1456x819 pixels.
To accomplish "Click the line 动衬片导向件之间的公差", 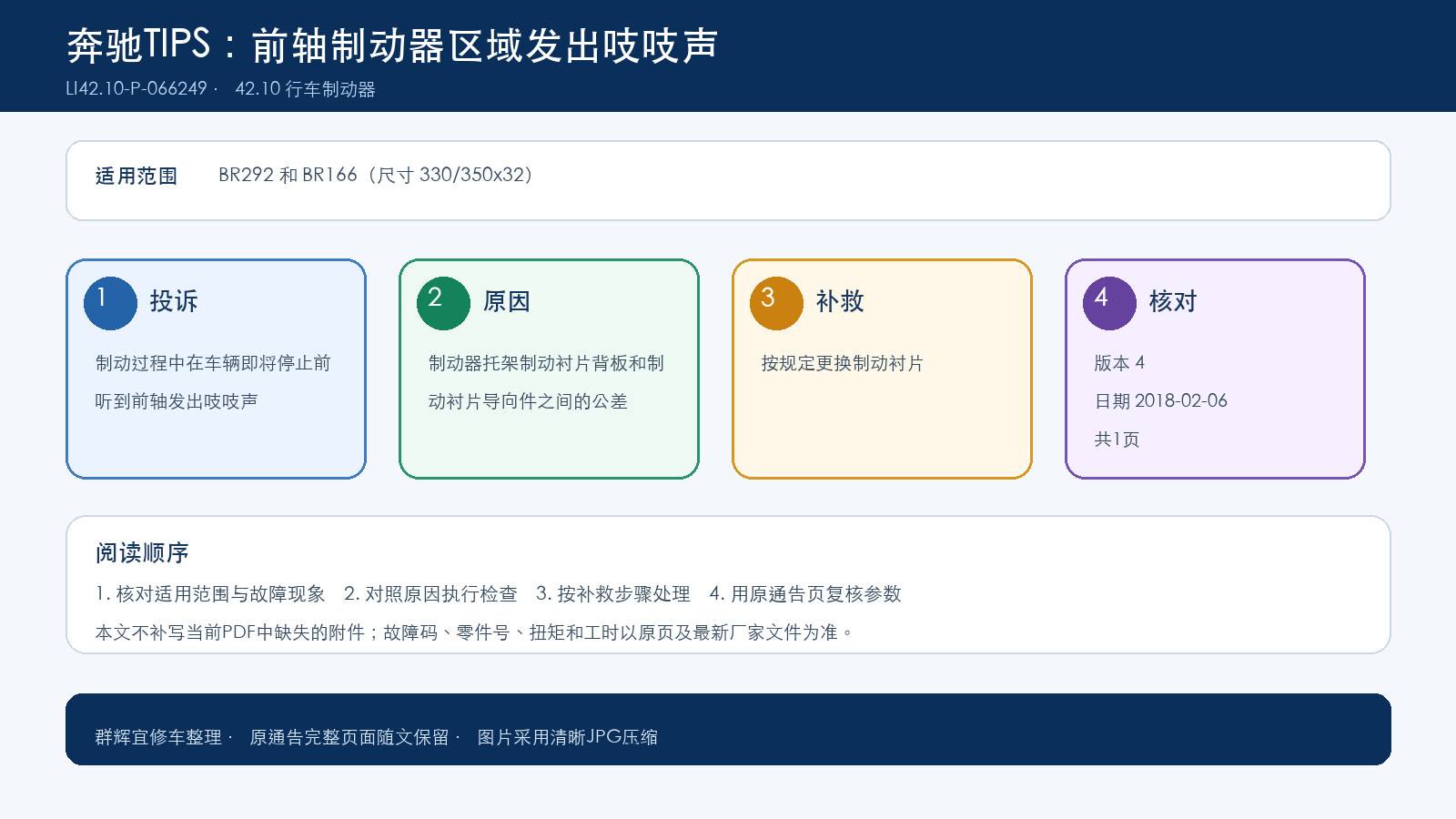I will click(528, 401).
